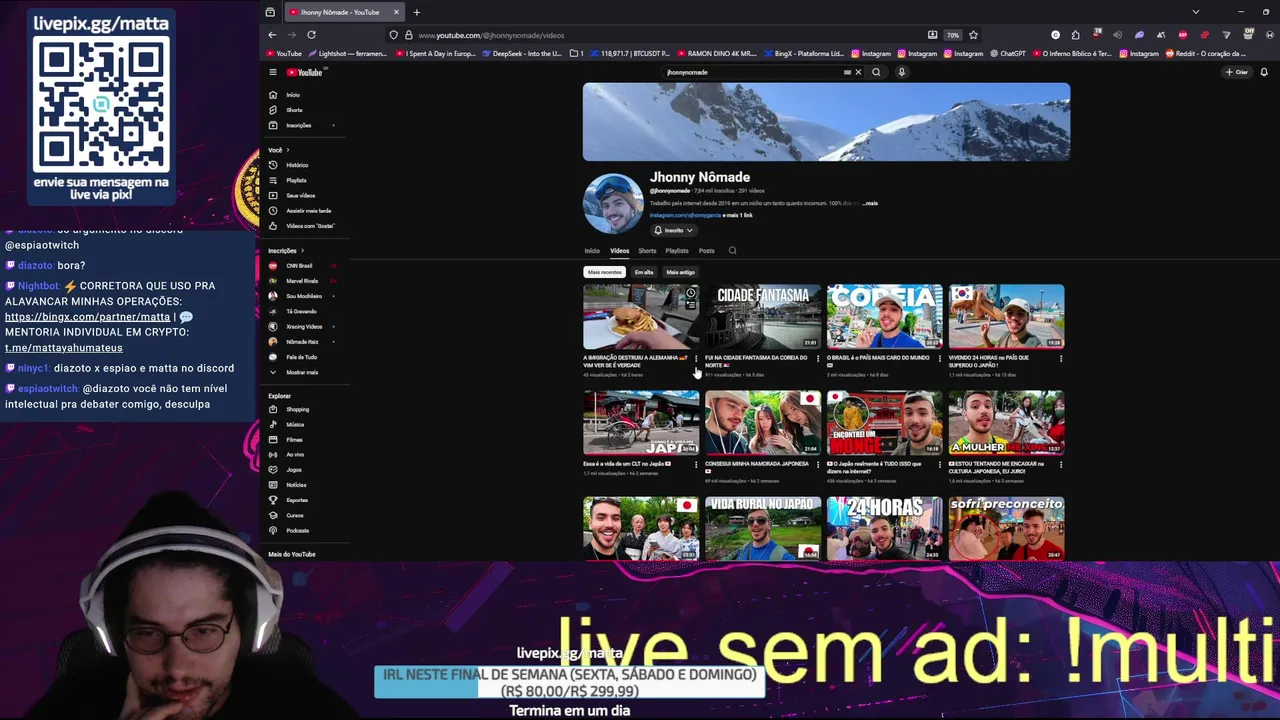The width and height of the screenshot is (1280, 720).
Task: Select Mais recentes sort chip
Action: pyautogui.click(x=604, y=272)
